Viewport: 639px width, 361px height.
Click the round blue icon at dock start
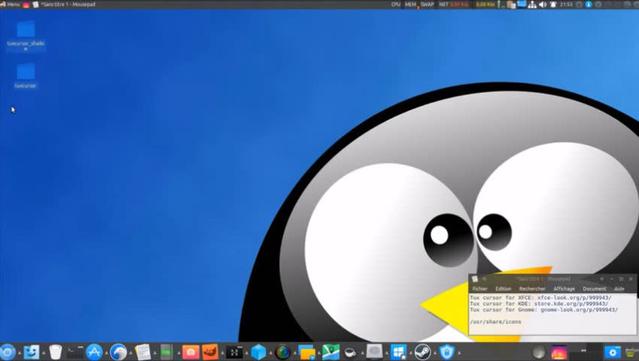click(7, 352)
